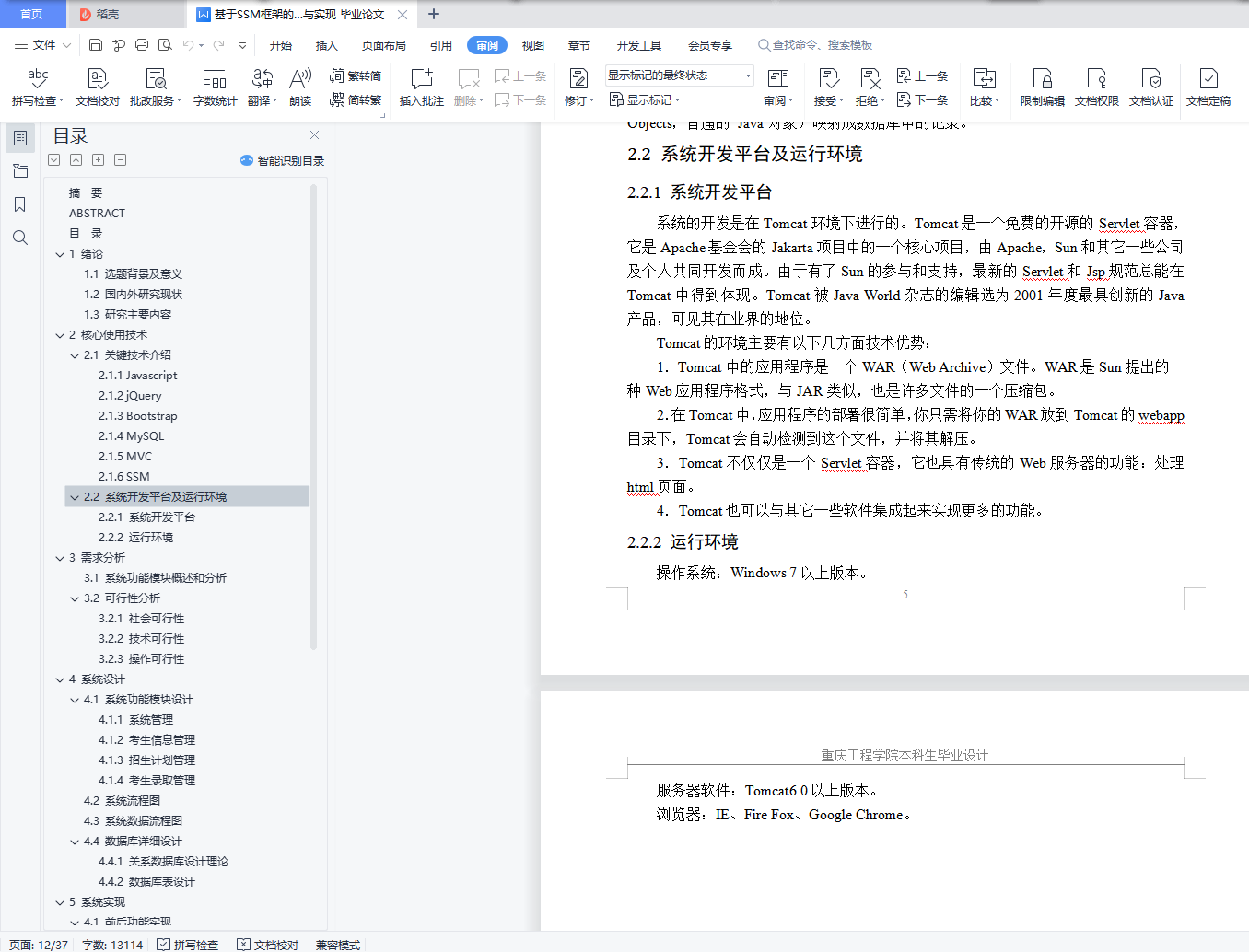Go to next revision 下一条 beside 拒绝
This screenshot has height=952, width=1249.
[922, 99]
